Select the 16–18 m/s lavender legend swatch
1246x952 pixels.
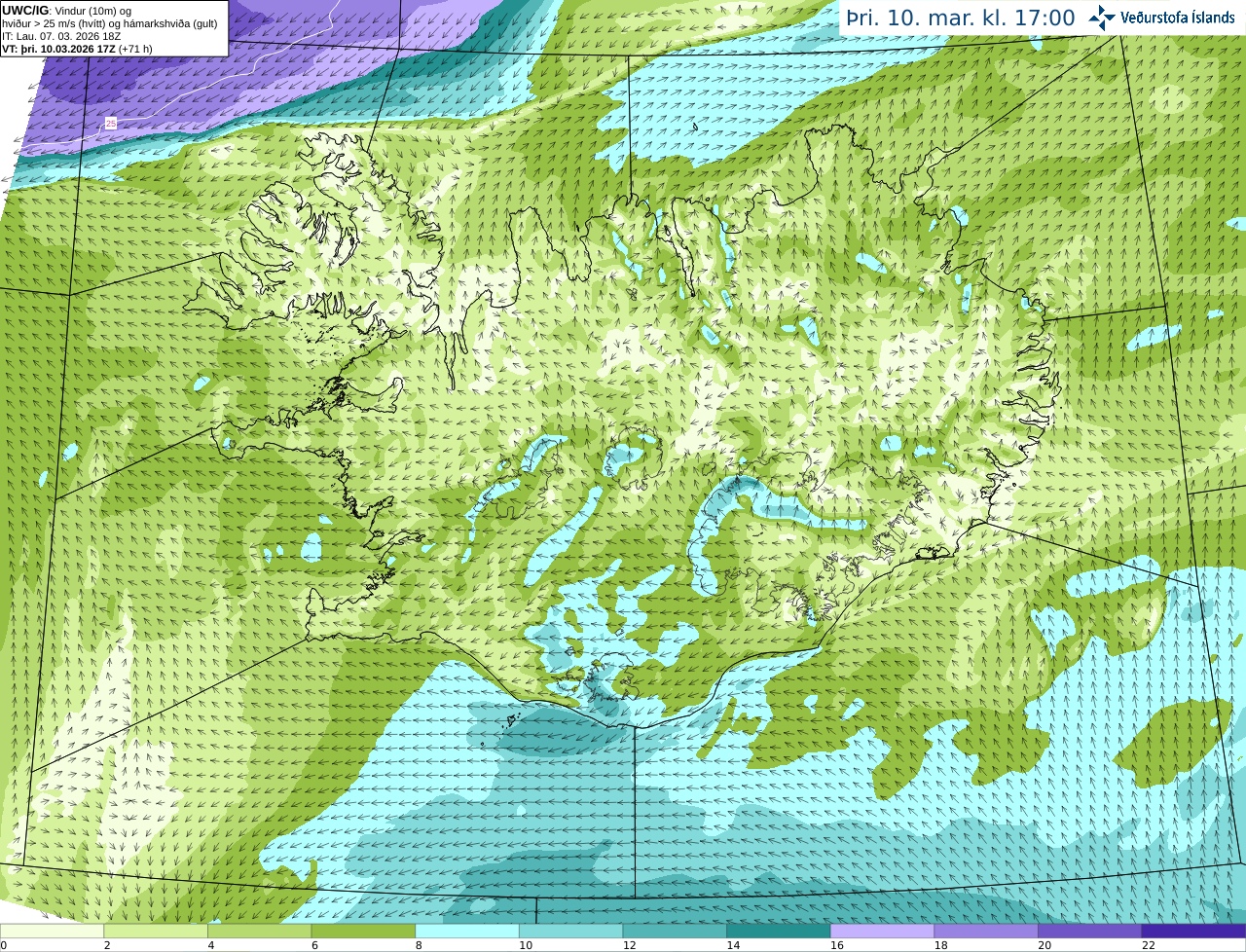[882, 931]
